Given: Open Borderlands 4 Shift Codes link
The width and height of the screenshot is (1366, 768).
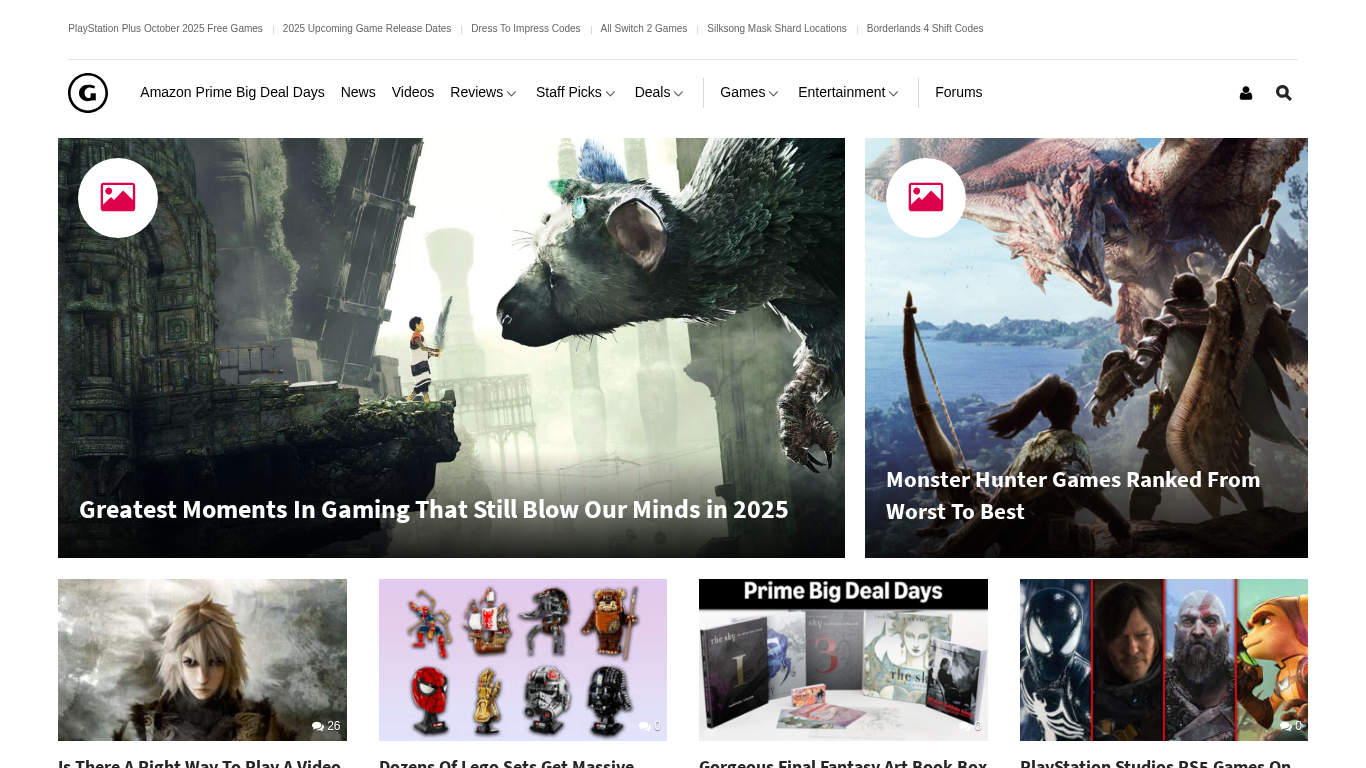Looking at the screenshot, I should click(x=925, y=29).
